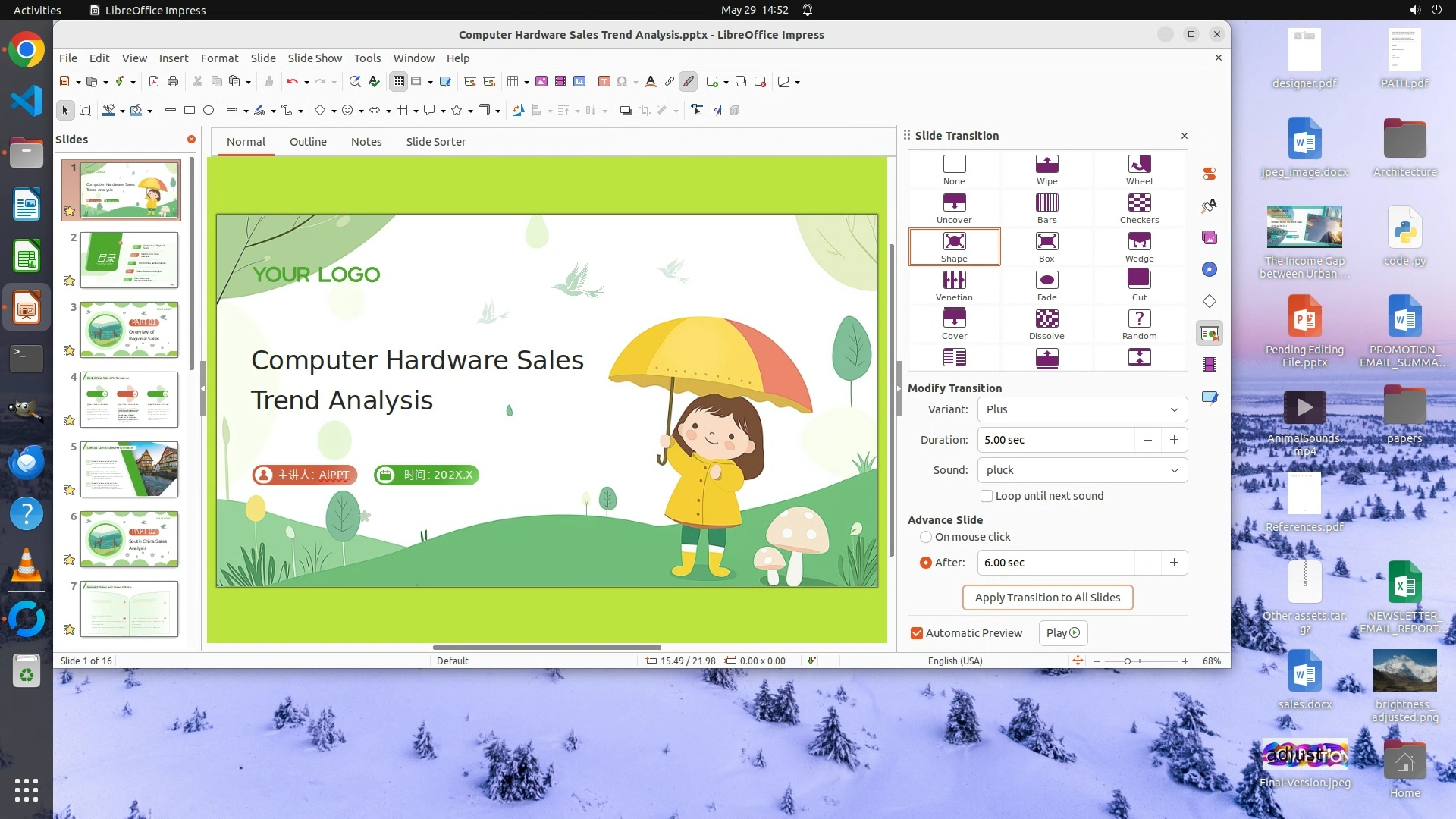The image size is (1456, 819).
Task: Select On mouse click radio button
Action: click(x=926, y=537)
